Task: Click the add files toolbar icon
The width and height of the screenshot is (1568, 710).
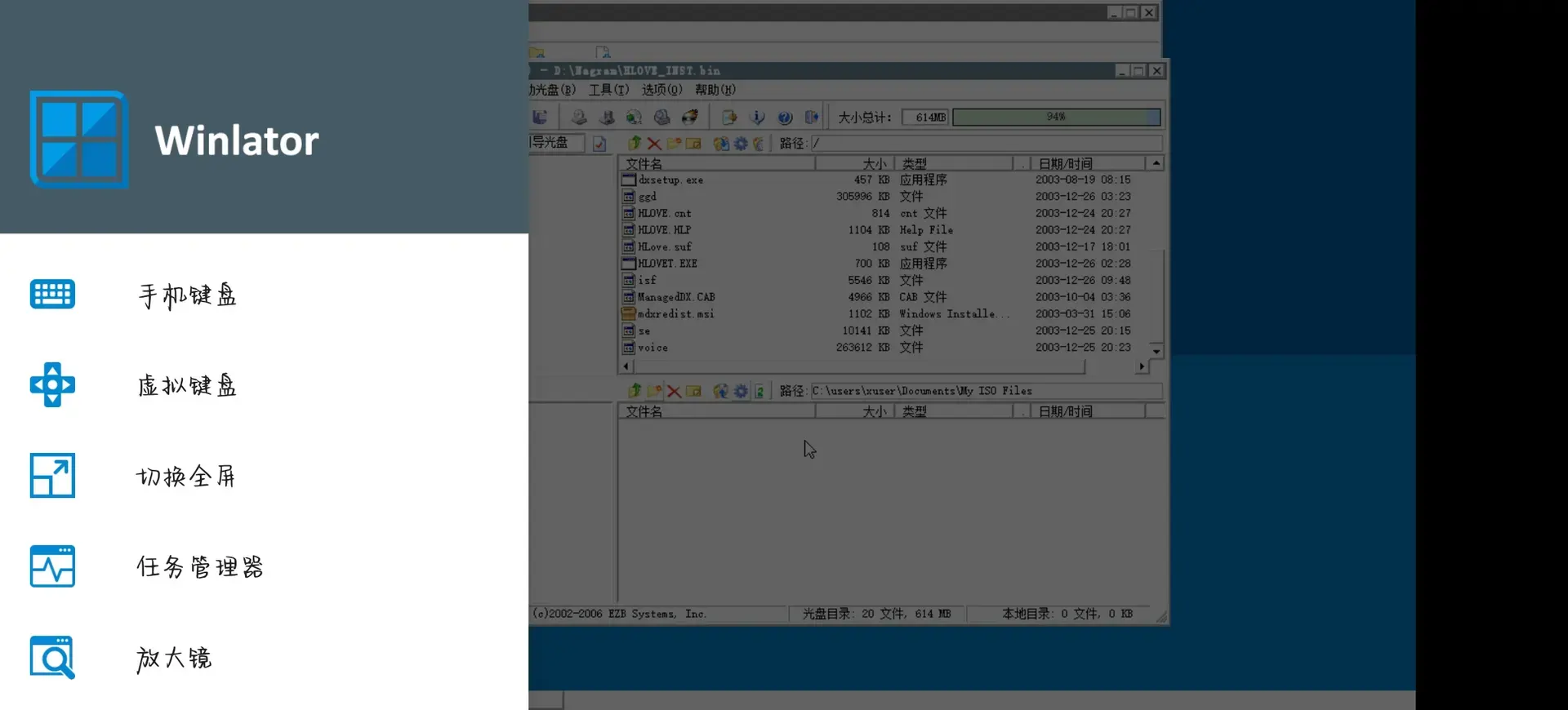Action: 729,118
